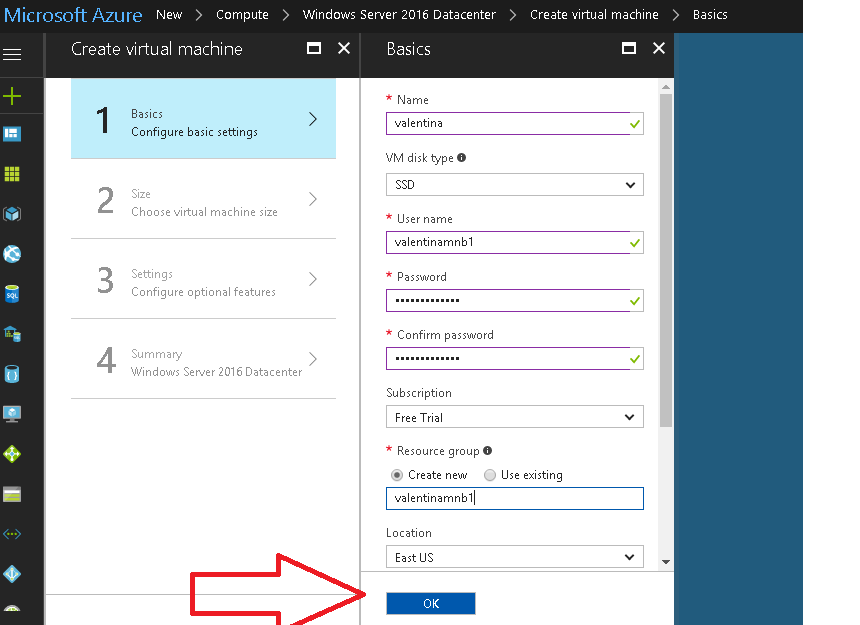Click the Resource group name input field
The width and height of the screenshot is (860, 625).
point(514,498)
